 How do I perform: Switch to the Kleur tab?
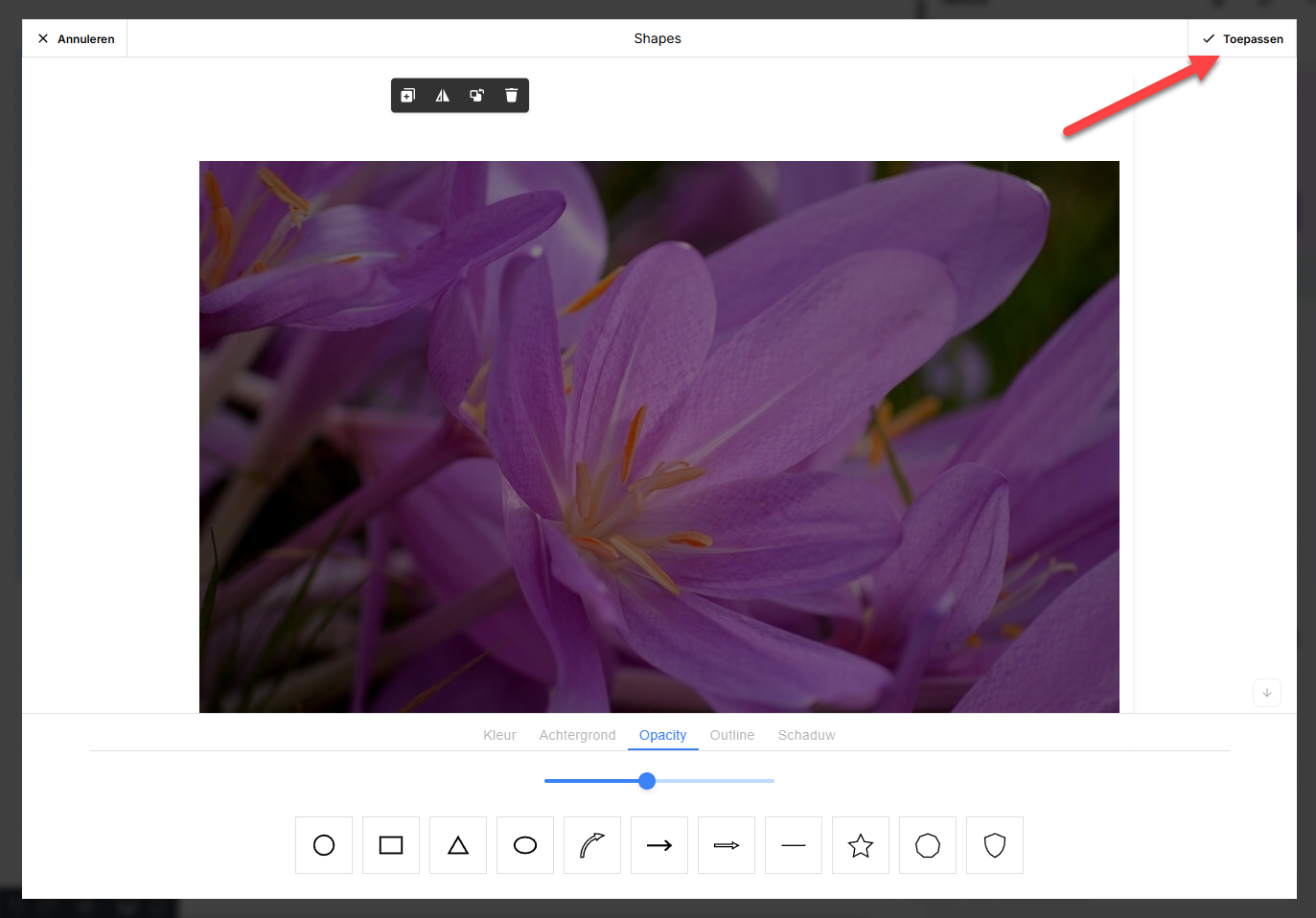click(x=499, y=735)
